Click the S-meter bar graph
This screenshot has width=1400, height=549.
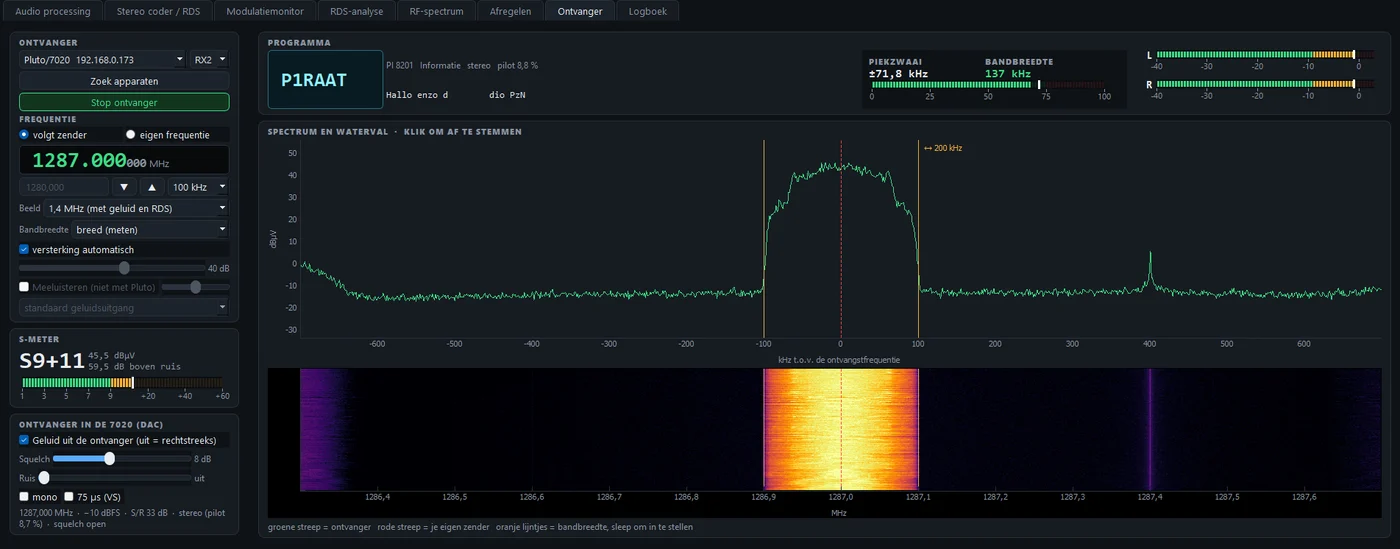coord(122,383)
